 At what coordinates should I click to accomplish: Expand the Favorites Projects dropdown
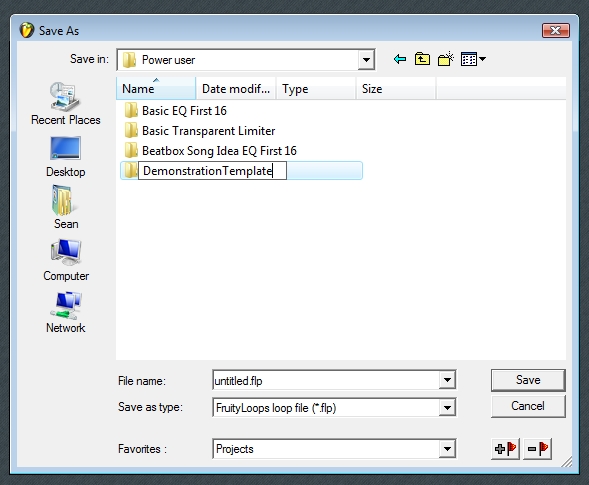tap(447, 449)
